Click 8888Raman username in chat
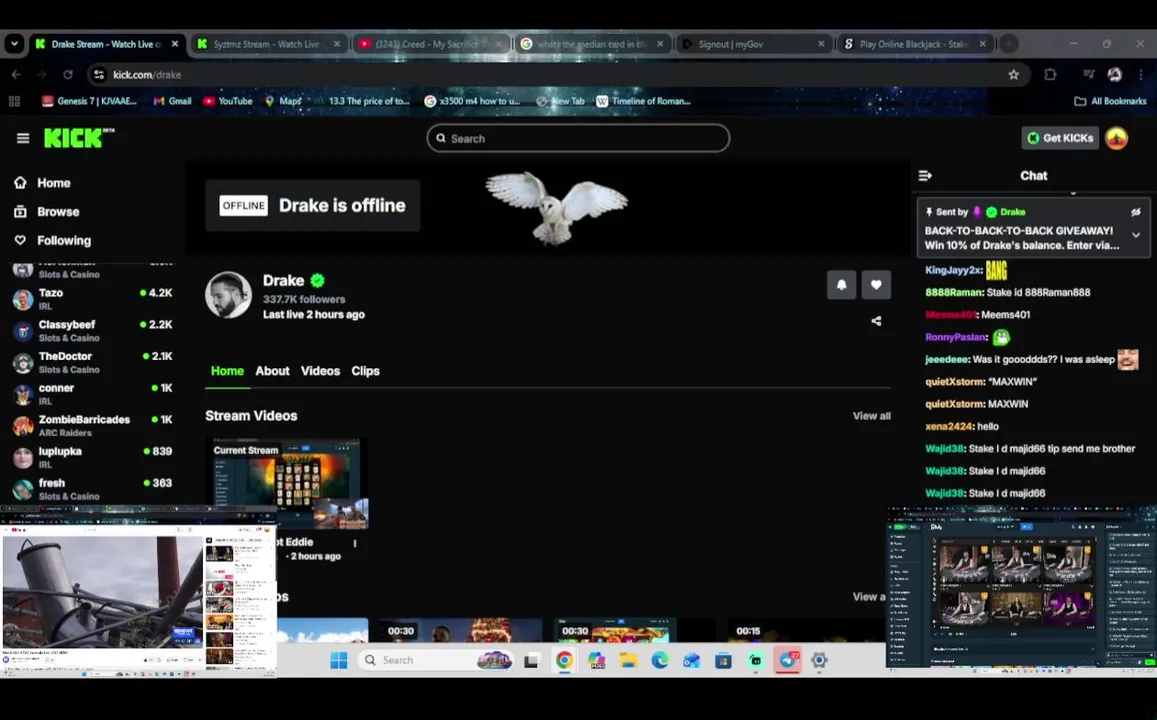 click(953, 292)
